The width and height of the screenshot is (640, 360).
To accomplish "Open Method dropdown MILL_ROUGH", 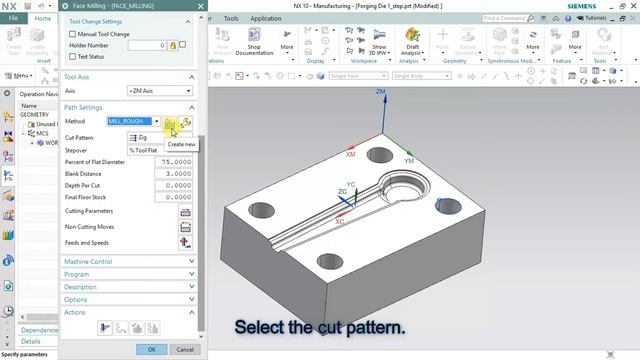I will [x=133, y=121].
